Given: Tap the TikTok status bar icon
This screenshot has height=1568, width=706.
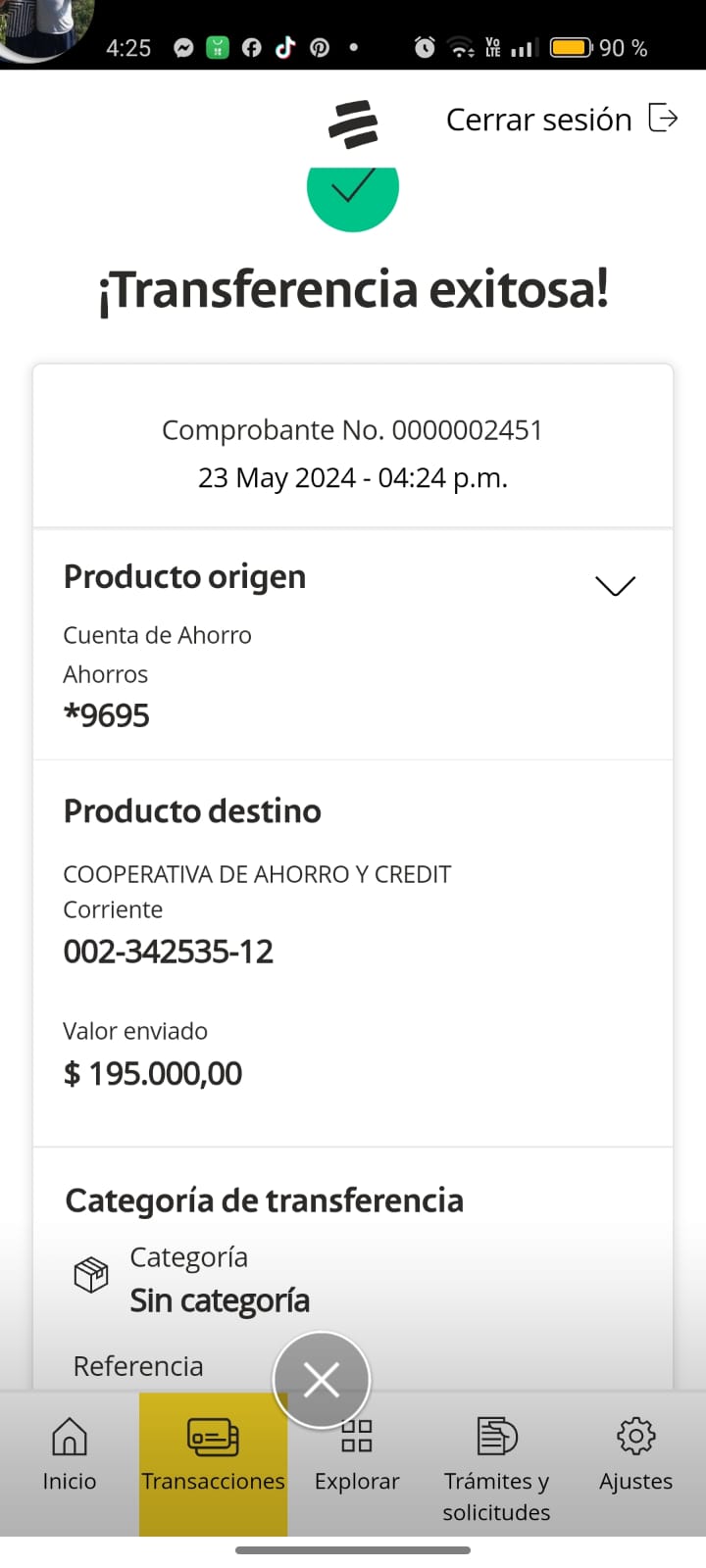Looking at the screenshot, I should tap(285, 47).
